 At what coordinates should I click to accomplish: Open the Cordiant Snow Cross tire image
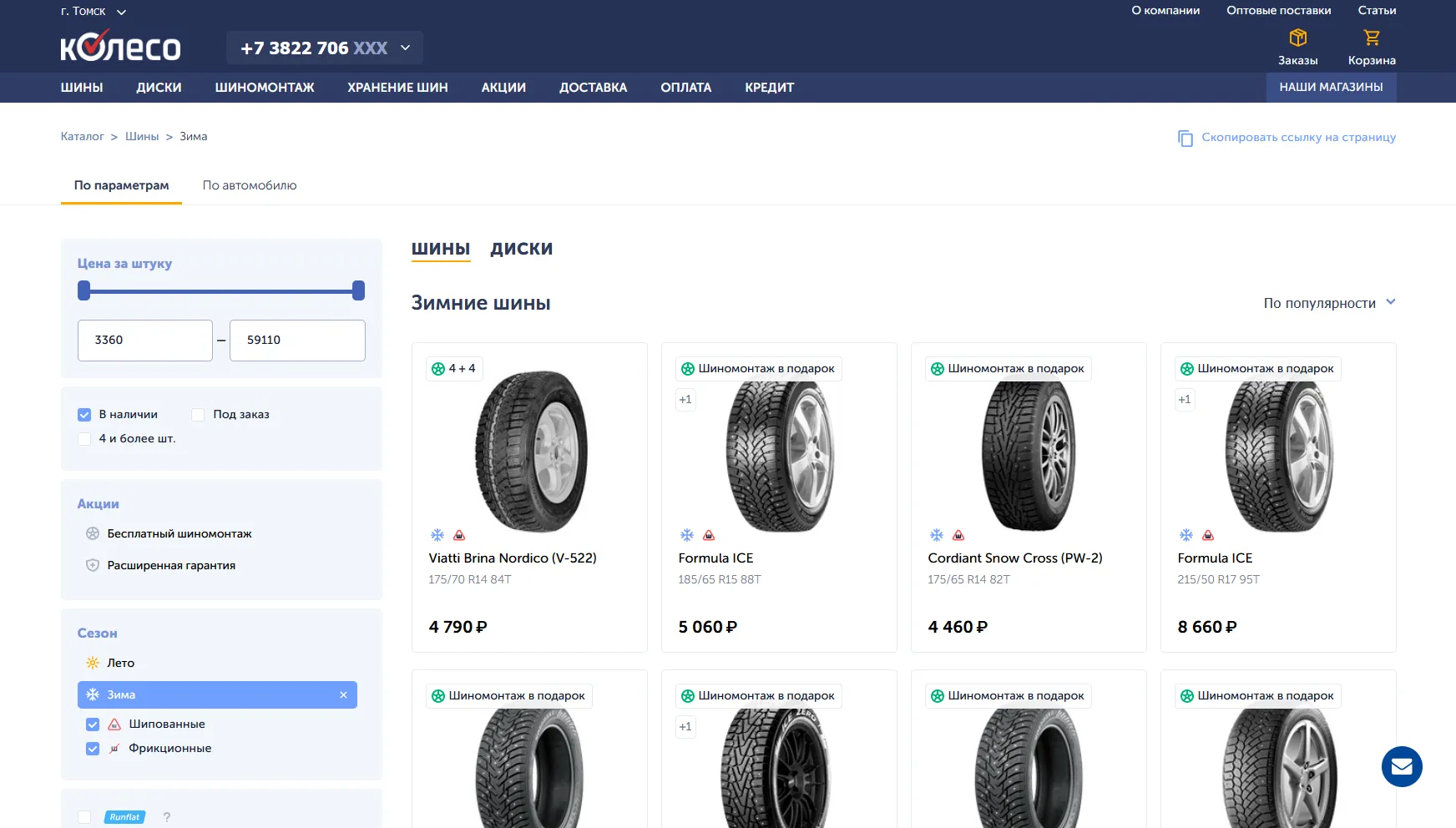click(1029, 452)
